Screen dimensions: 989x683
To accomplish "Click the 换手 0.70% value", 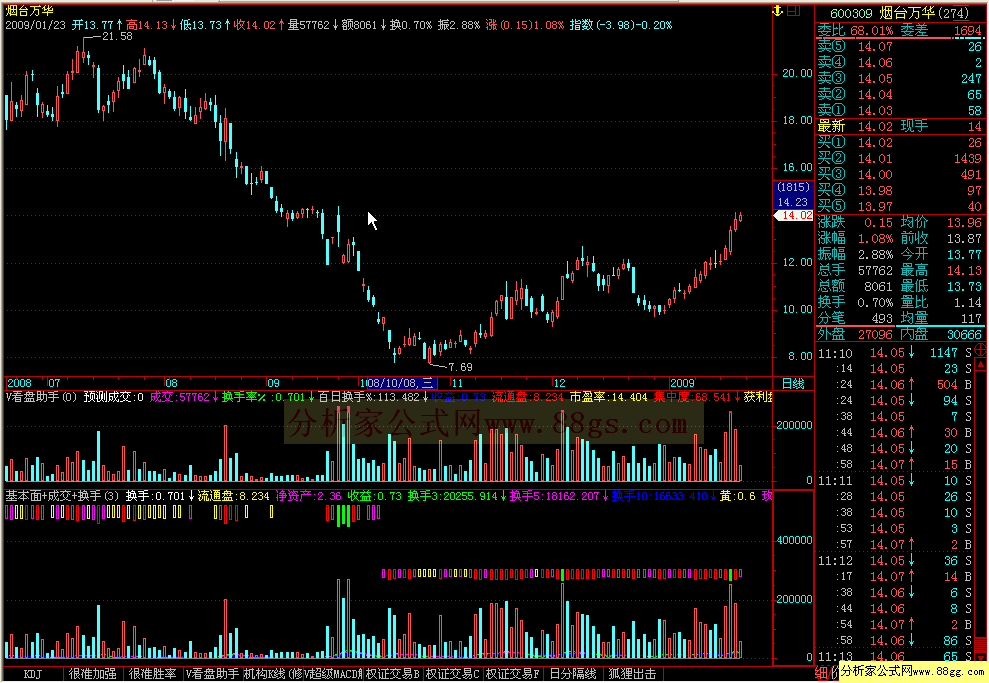I will (x=875, y=303).
